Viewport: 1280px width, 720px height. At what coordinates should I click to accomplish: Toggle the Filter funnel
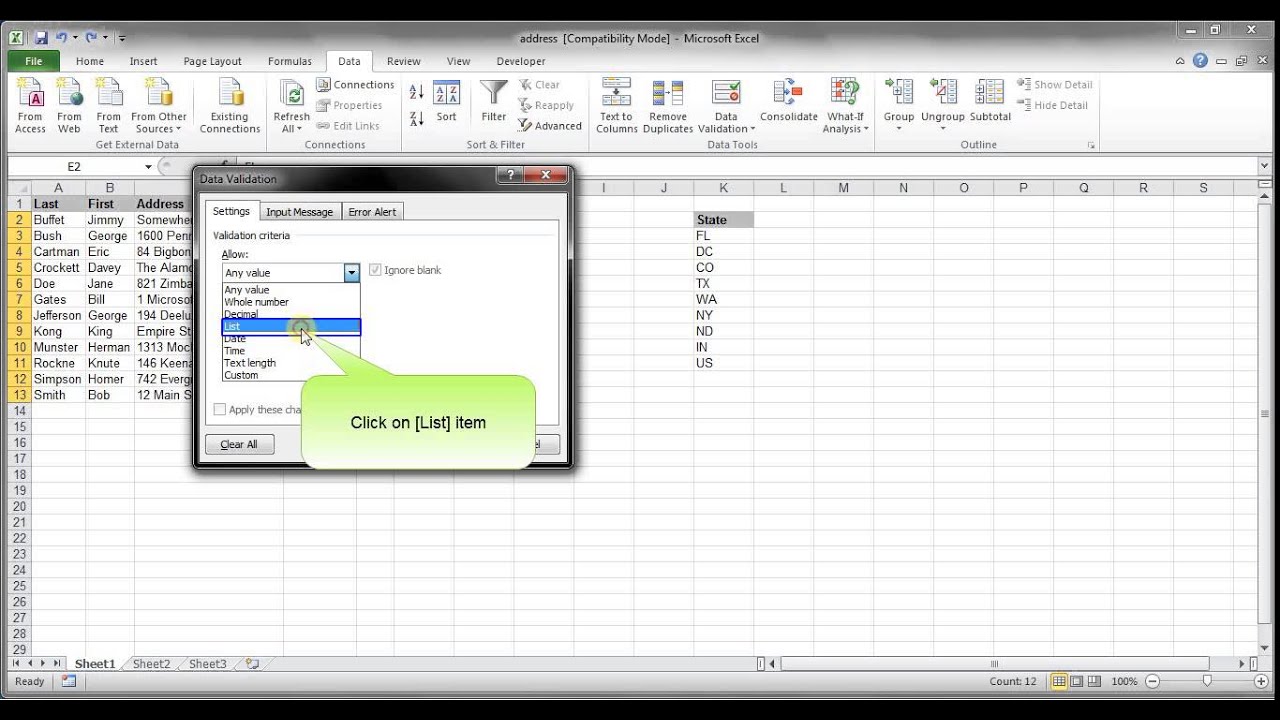point(494,101)
